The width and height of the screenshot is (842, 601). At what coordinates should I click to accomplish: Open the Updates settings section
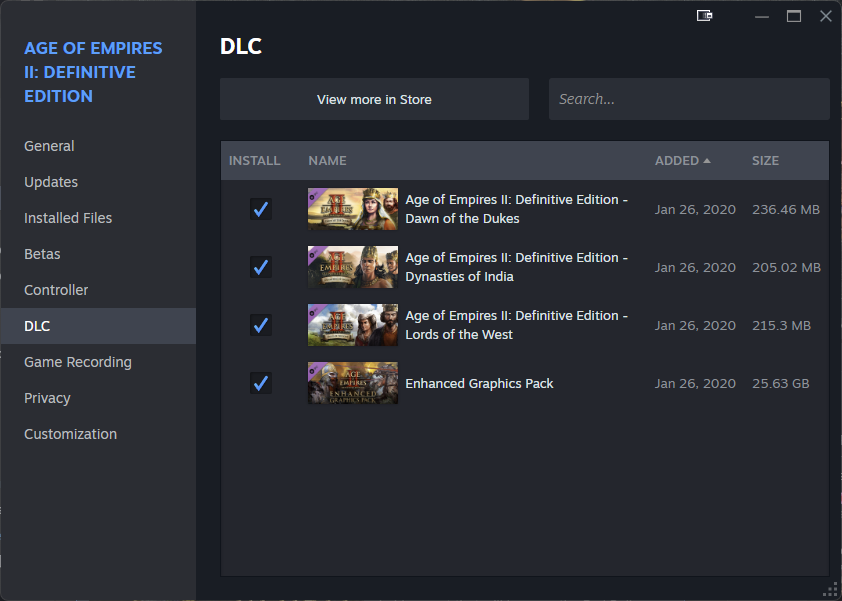click(x=98, y=182)
